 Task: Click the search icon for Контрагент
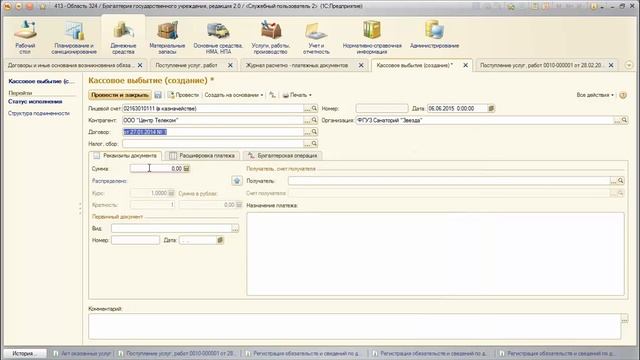[x=314, y=120]
